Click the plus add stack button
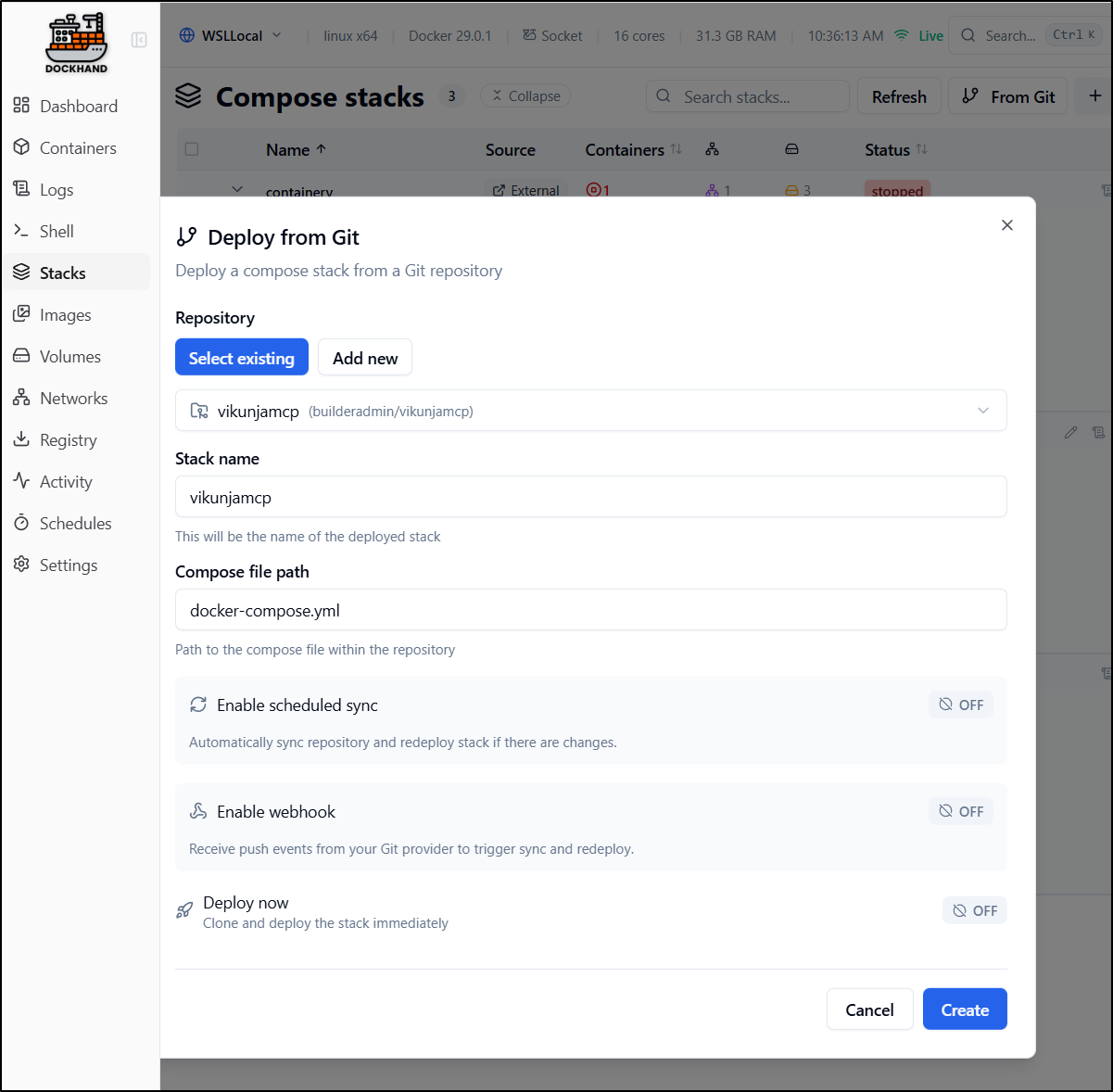Image resolution: width=1113 pixels, height=1092 pixels. 1094,96
